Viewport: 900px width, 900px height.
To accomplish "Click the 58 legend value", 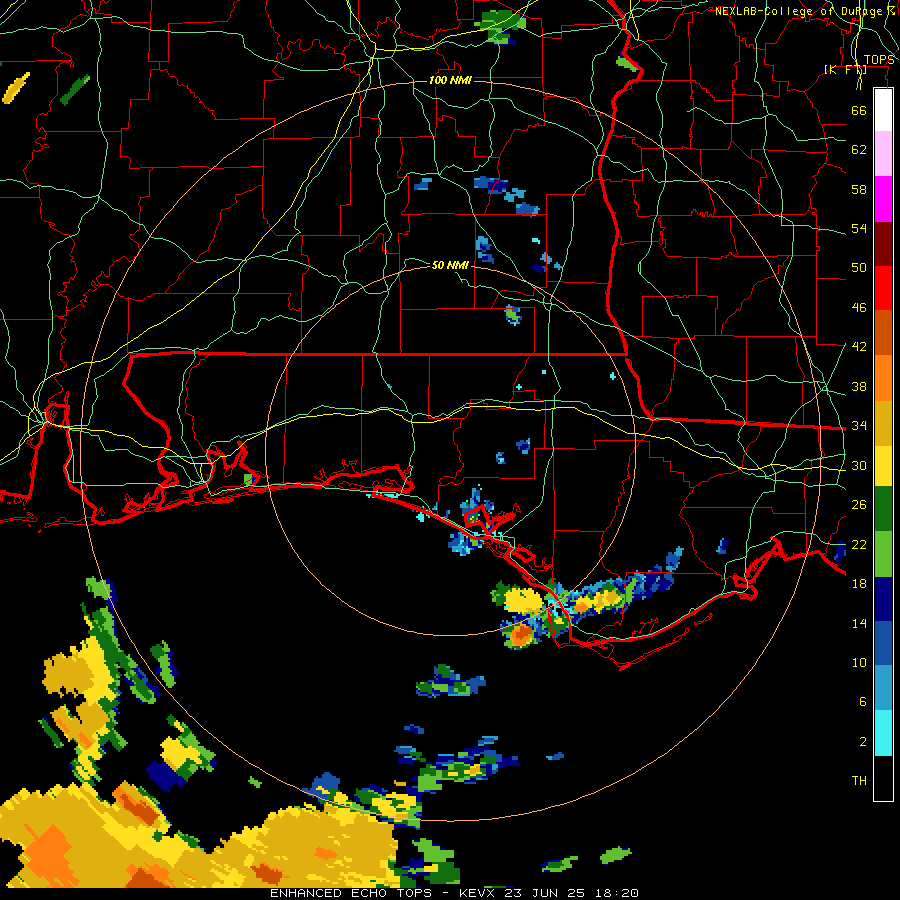I will click(x=859, y=189).
